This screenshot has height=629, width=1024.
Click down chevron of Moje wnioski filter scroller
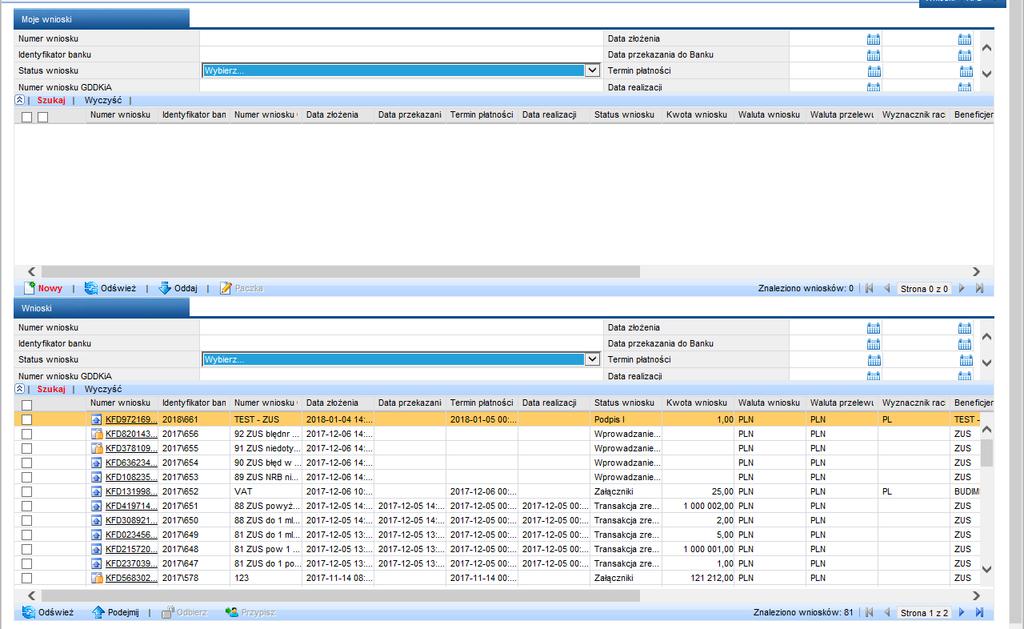coord(987,74)
